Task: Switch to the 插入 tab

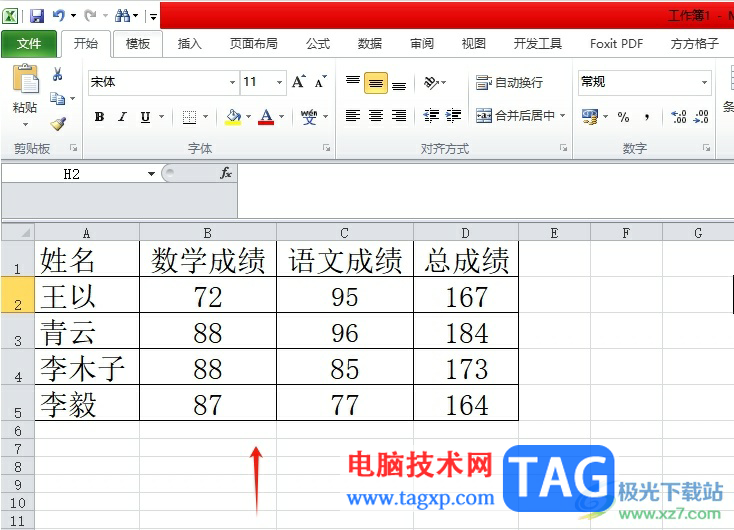Action: pyautogui.click(x=190, y=44)
